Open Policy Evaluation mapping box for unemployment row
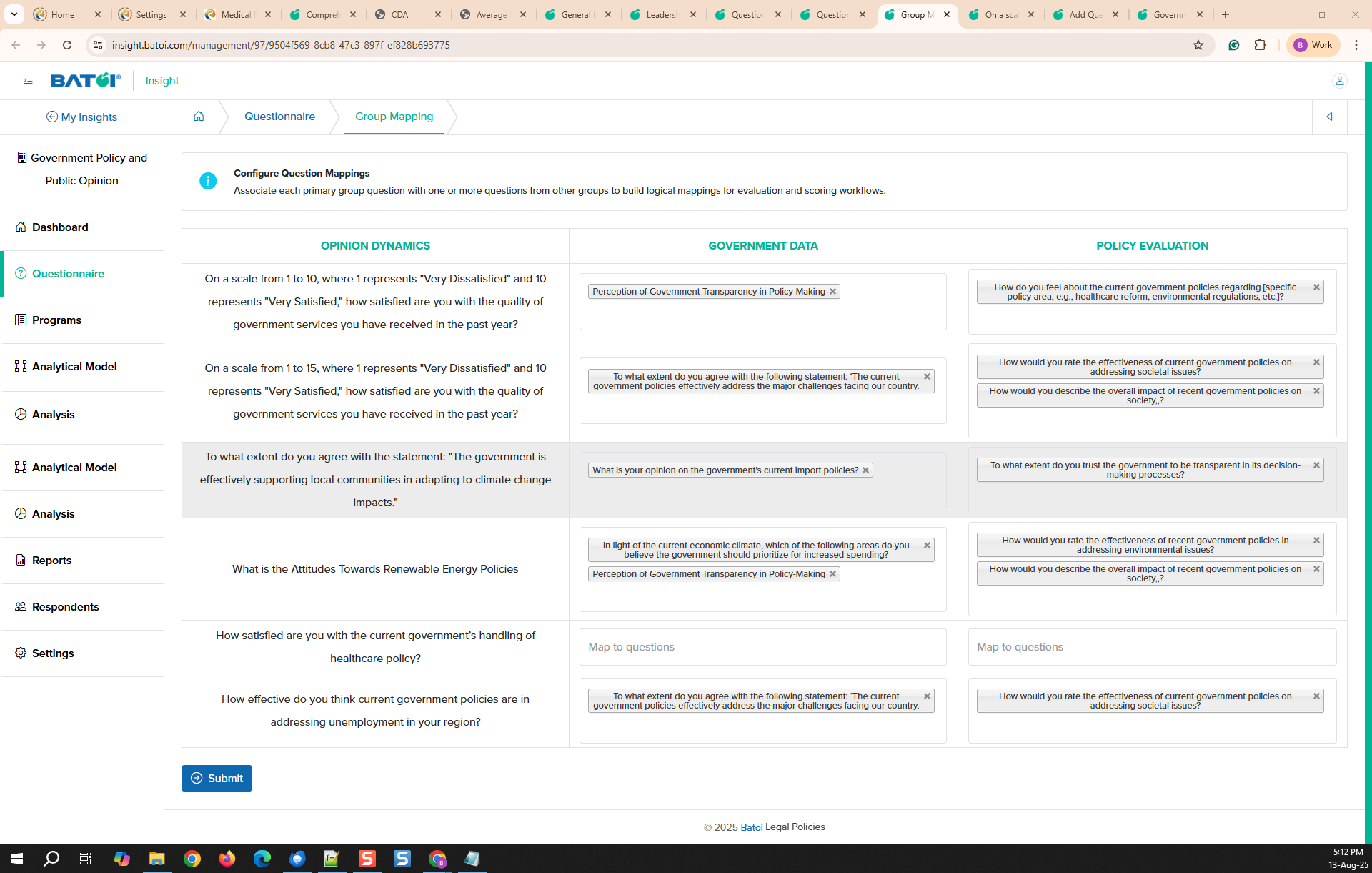This screenshot has height=873, width=1372. click(x=1152, y=711)
